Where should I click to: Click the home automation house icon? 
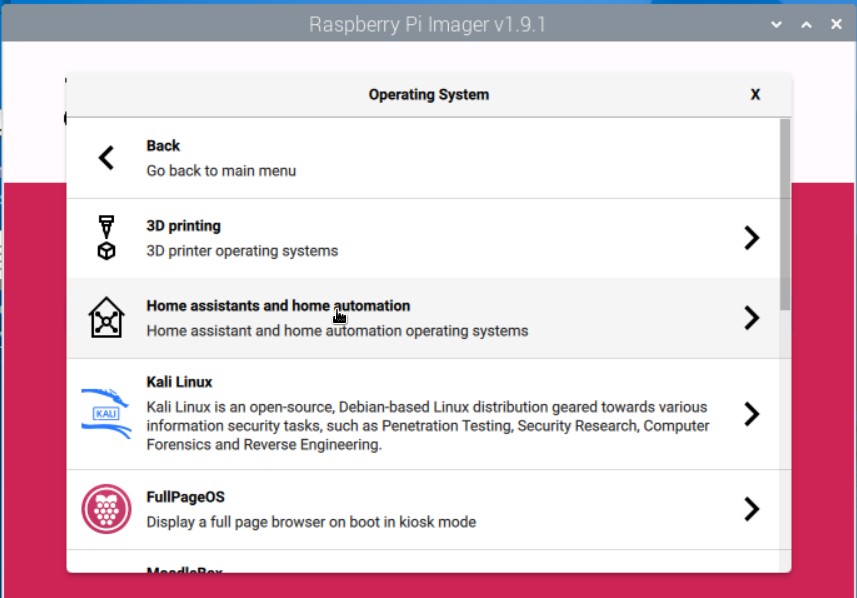[x=106, y=318]
